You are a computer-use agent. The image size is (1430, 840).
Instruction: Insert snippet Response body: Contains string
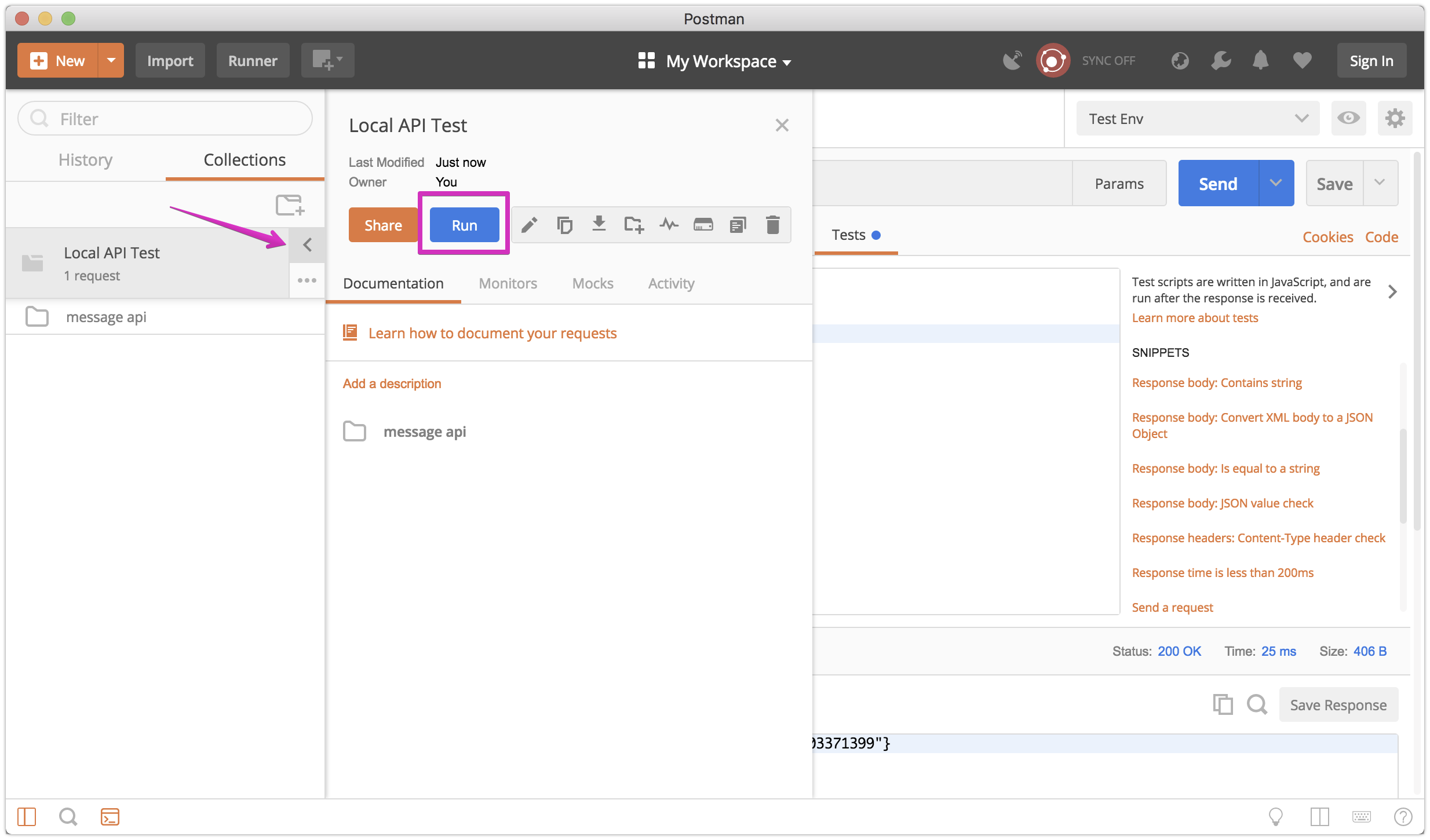1217,382
